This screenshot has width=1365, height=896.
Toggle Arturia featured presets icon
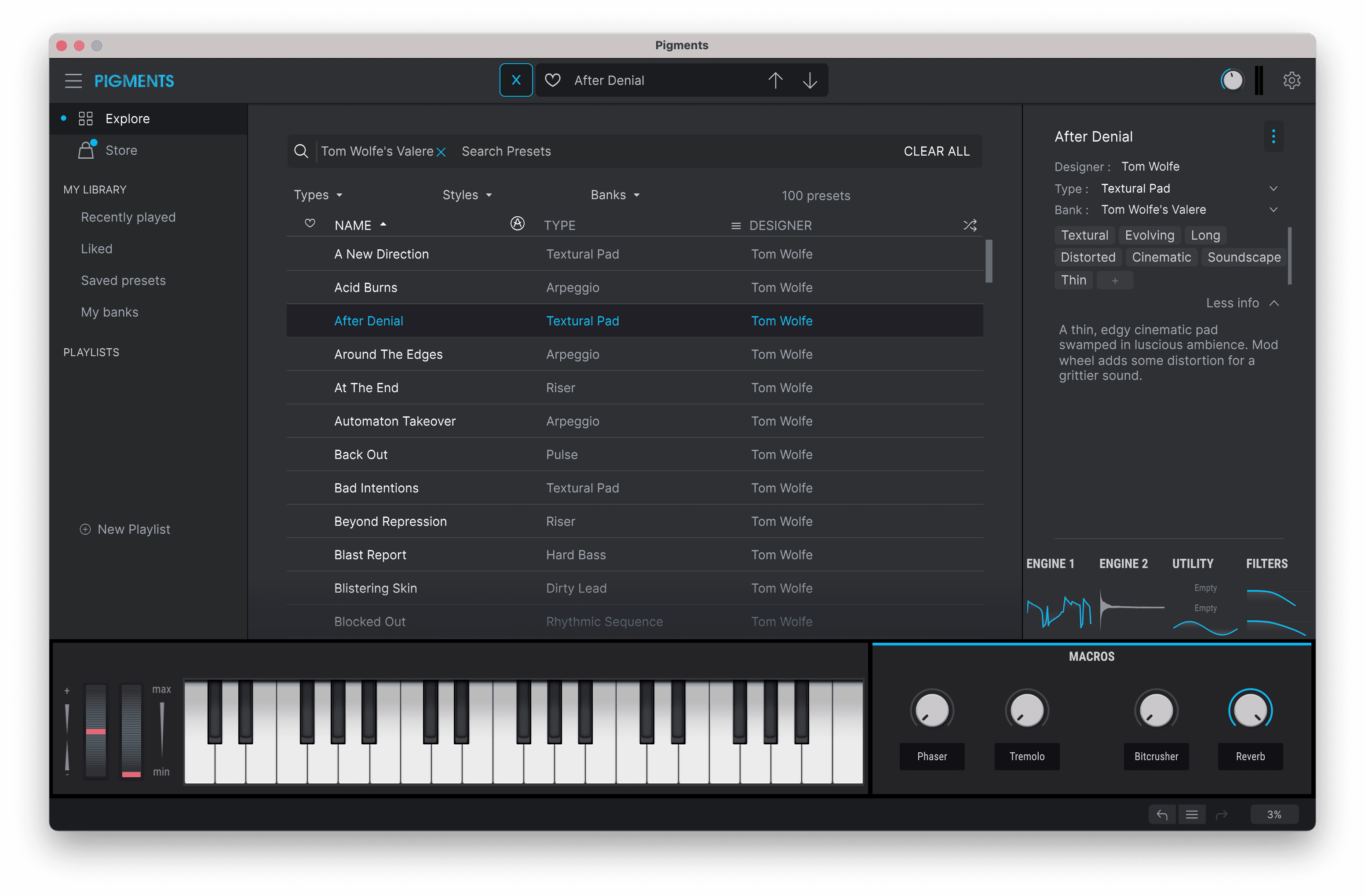pos(517,224)
